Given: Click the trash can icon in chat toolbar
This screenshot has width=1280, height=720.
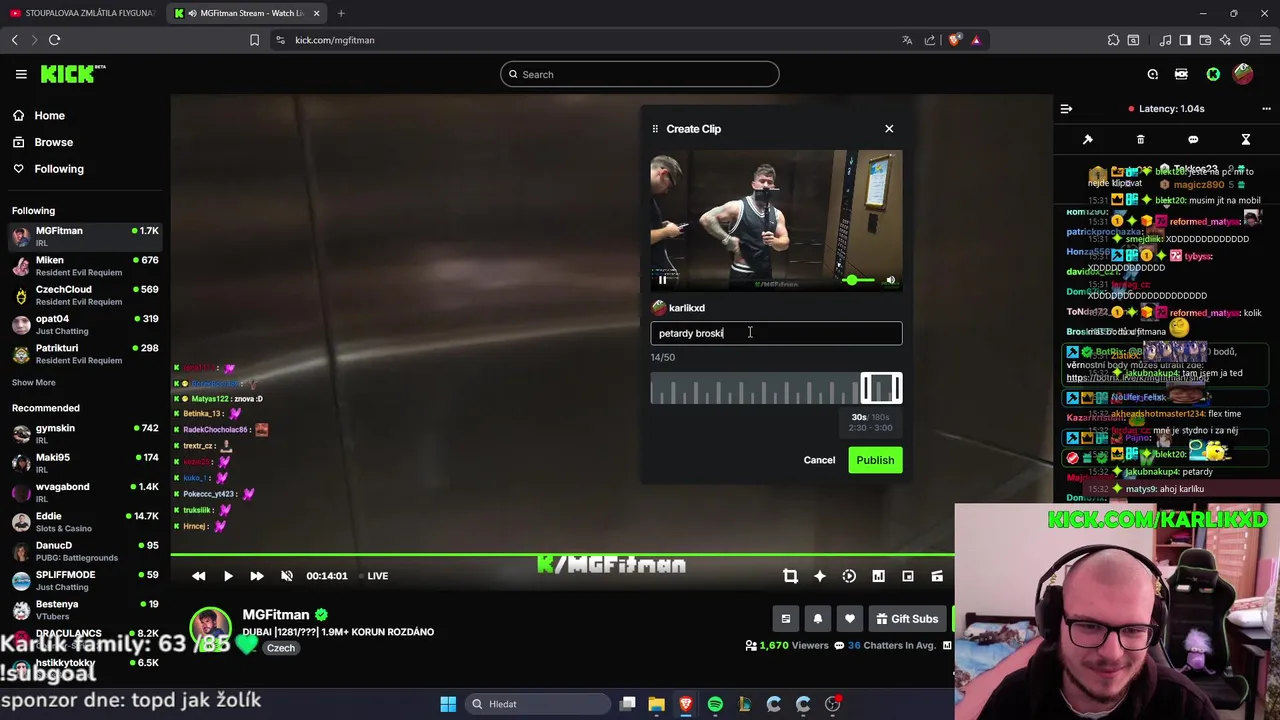Looking at the screenshot, I should point(1140,140).
